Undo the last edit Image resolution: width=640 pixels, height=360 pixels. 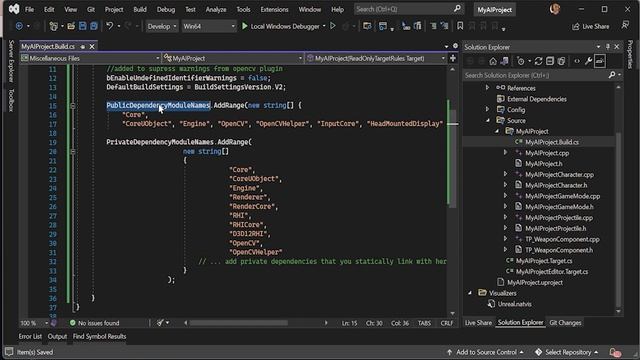(x=109, y=26)
